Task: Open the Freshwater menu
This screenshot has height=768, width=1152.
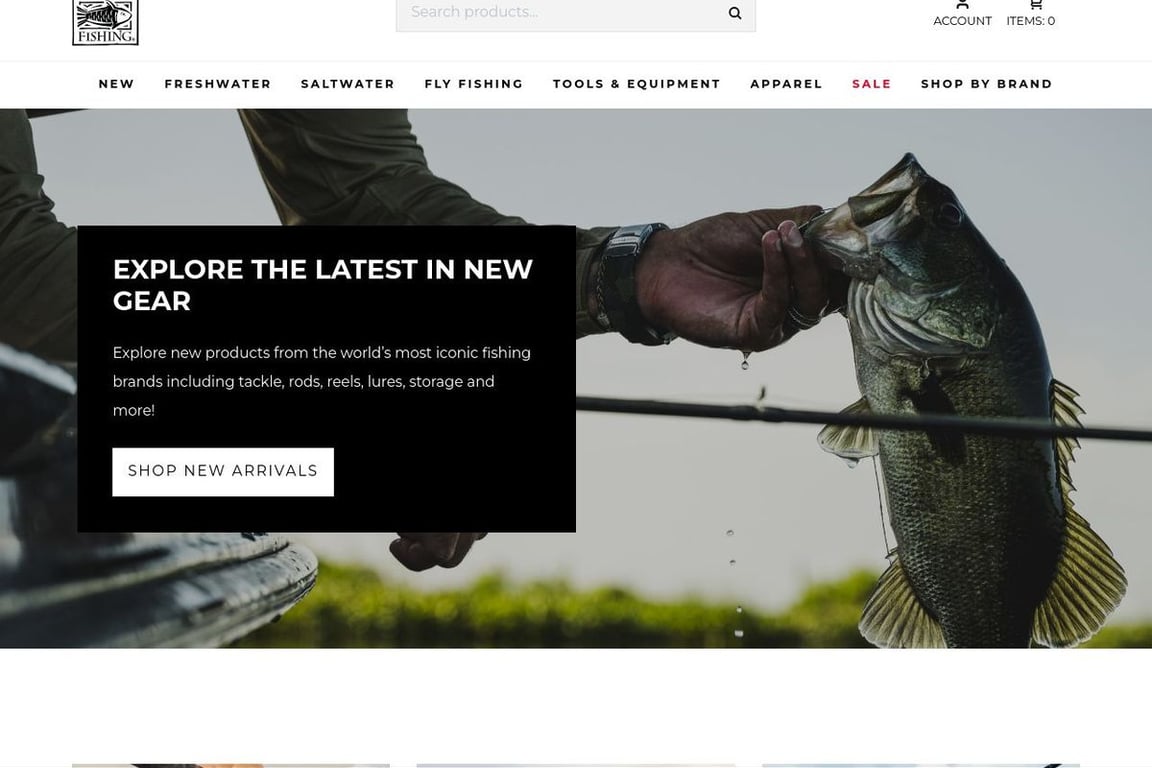Action: [x=217, y=84]
